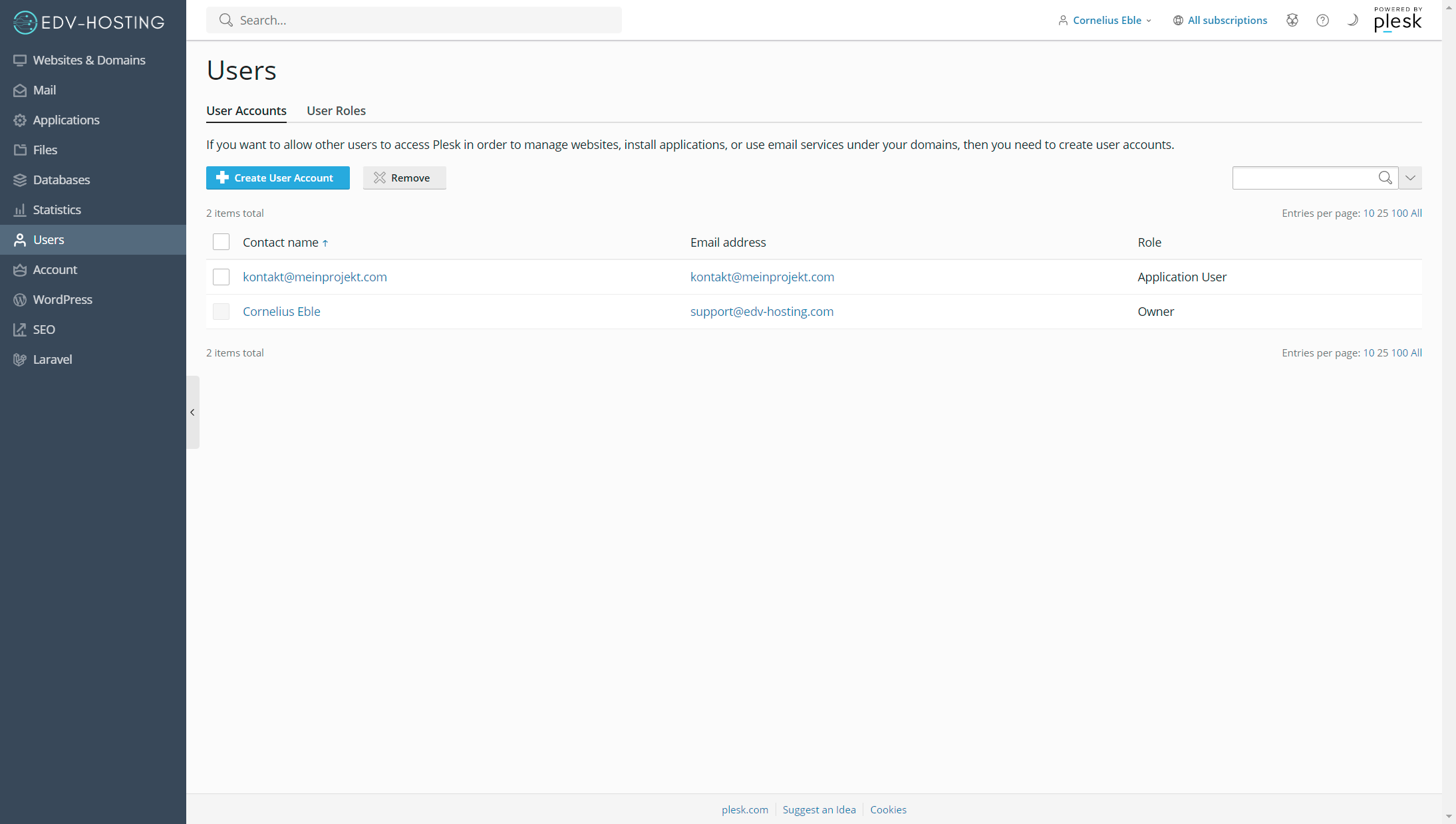The width and height of the screenshot is (1456, 824).
Task: Click the WordPress icon in sidebar
Action: coord(20,299)
